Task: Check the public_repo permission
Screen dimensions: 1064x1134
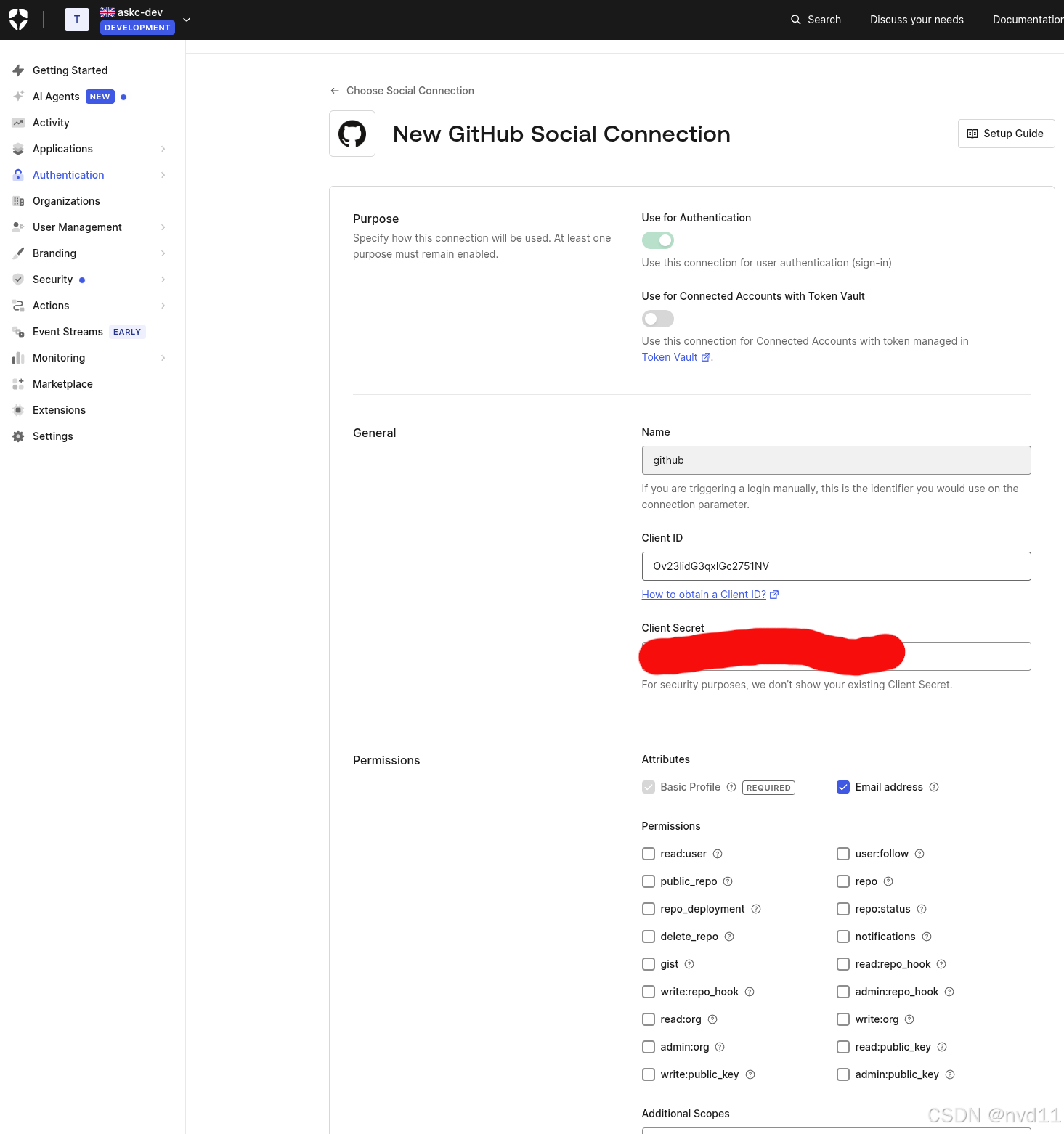Action: pyautogui.click(x=649, y=881)
